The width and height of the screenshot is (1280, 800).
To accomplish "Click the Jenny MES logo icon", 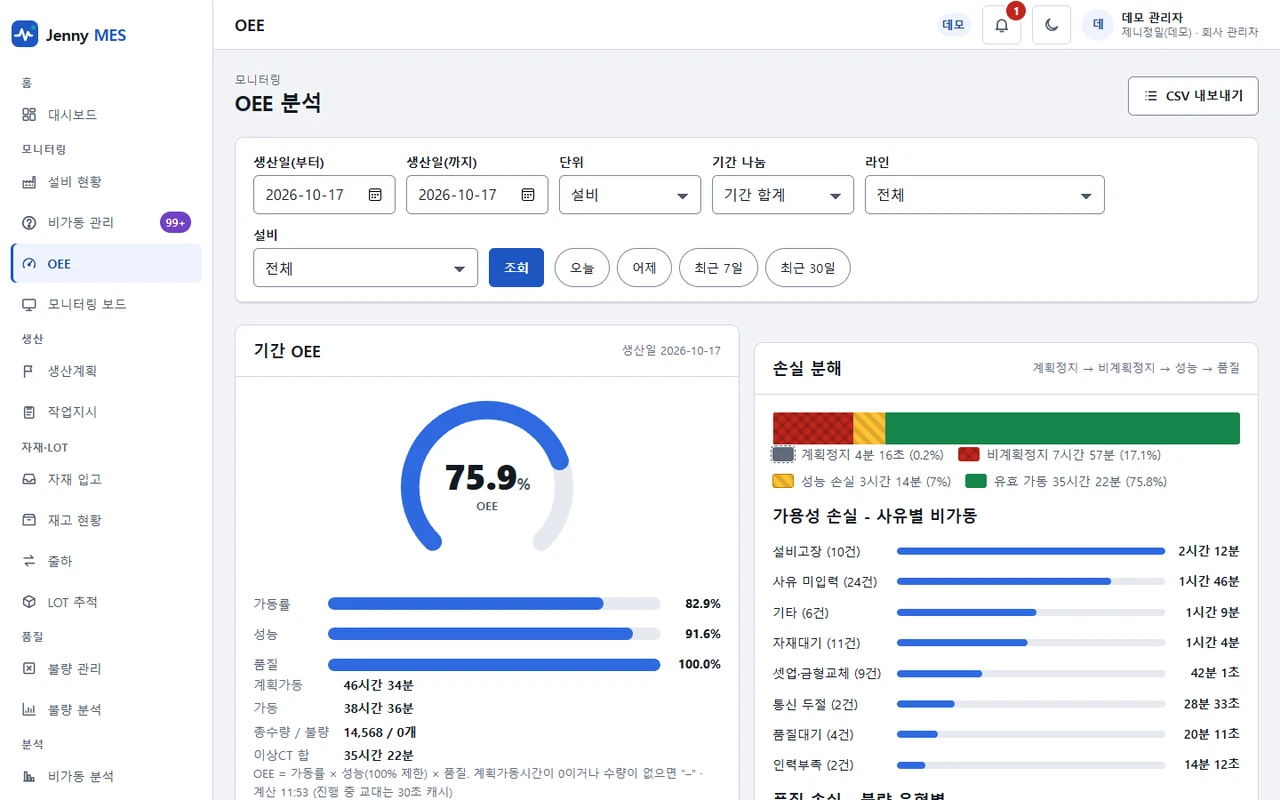I will (24, 35).
